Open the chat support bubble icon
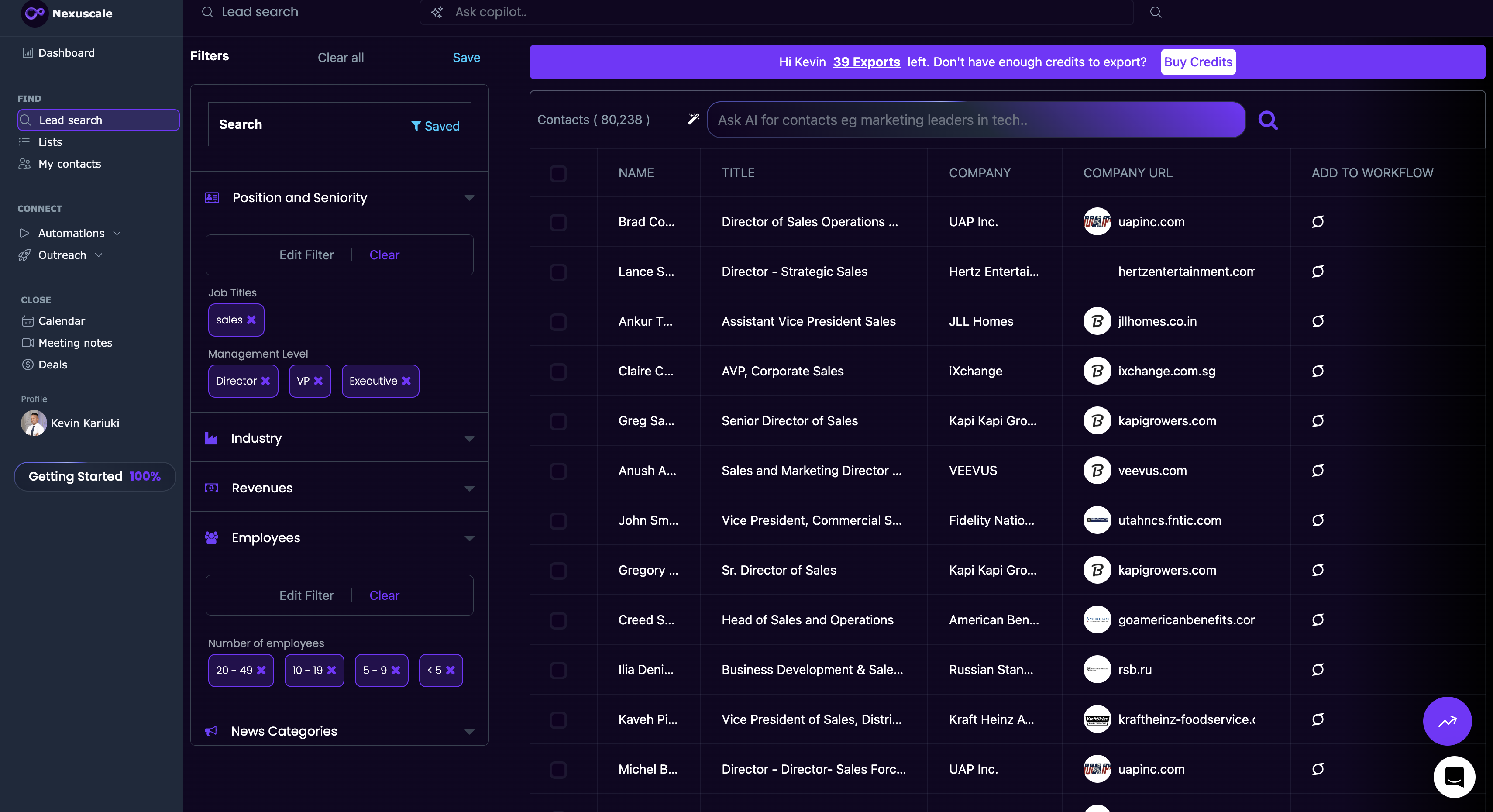This screenshot has width=1493, height=812. tap(1454, 777)
